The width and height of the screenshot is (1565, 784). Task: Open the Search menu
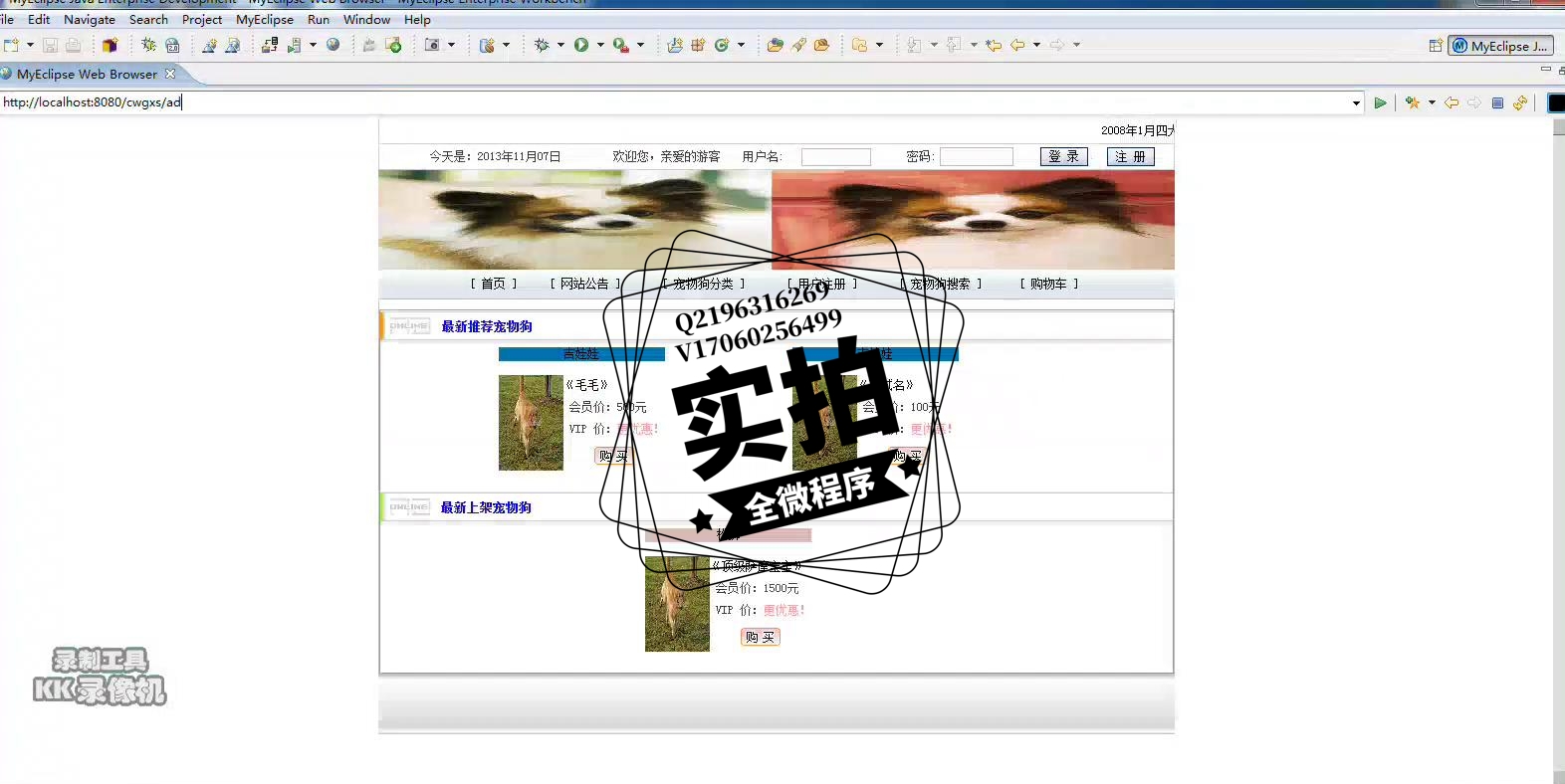coord(148,19)
